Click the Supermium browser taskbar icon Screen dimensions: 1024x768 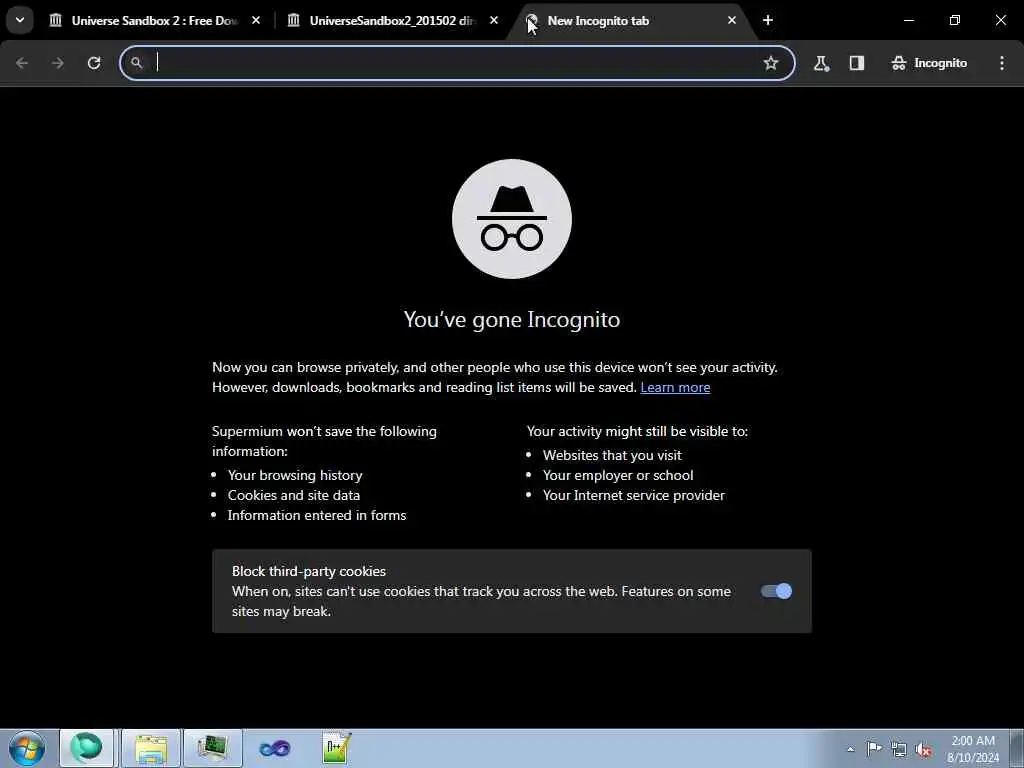coord(87,748)
